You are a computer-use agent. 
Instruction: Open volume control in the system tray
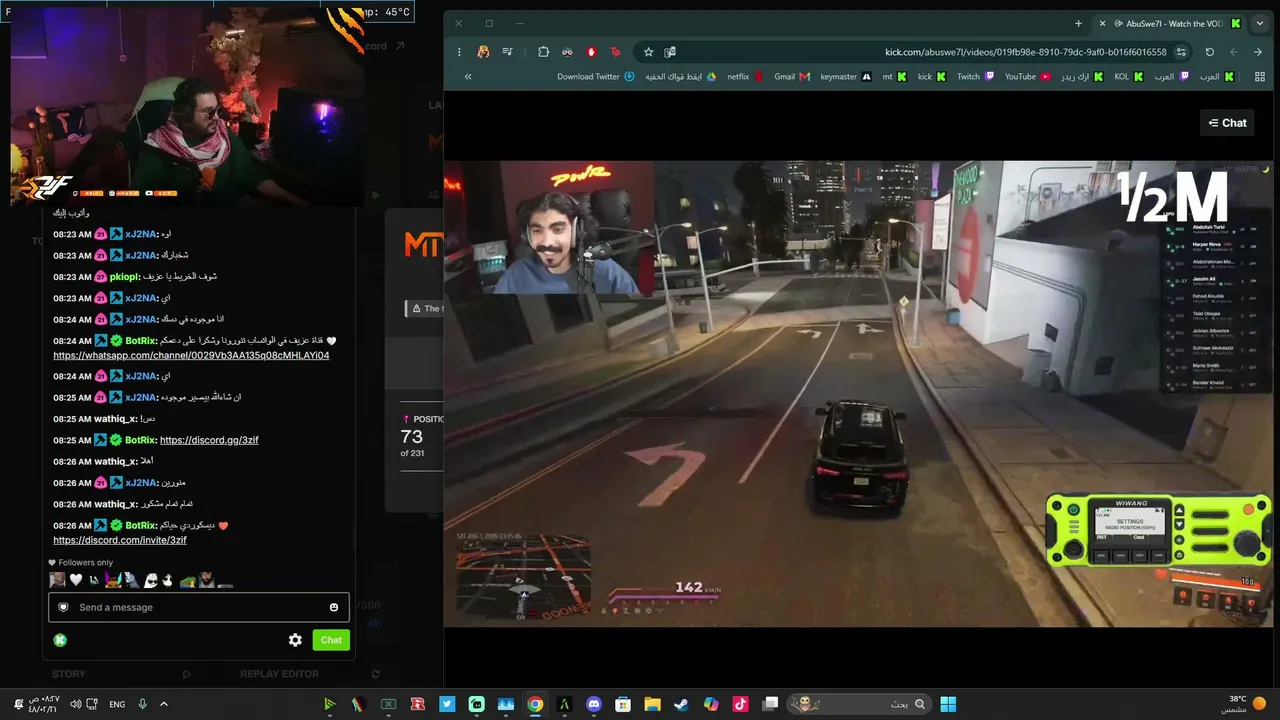(75, 704)
